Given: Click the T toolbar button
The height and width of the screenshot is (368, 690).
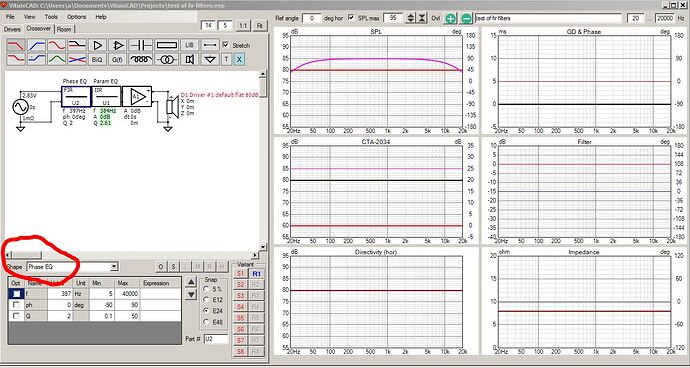Looking at the screenshot, I should [226, 59].
